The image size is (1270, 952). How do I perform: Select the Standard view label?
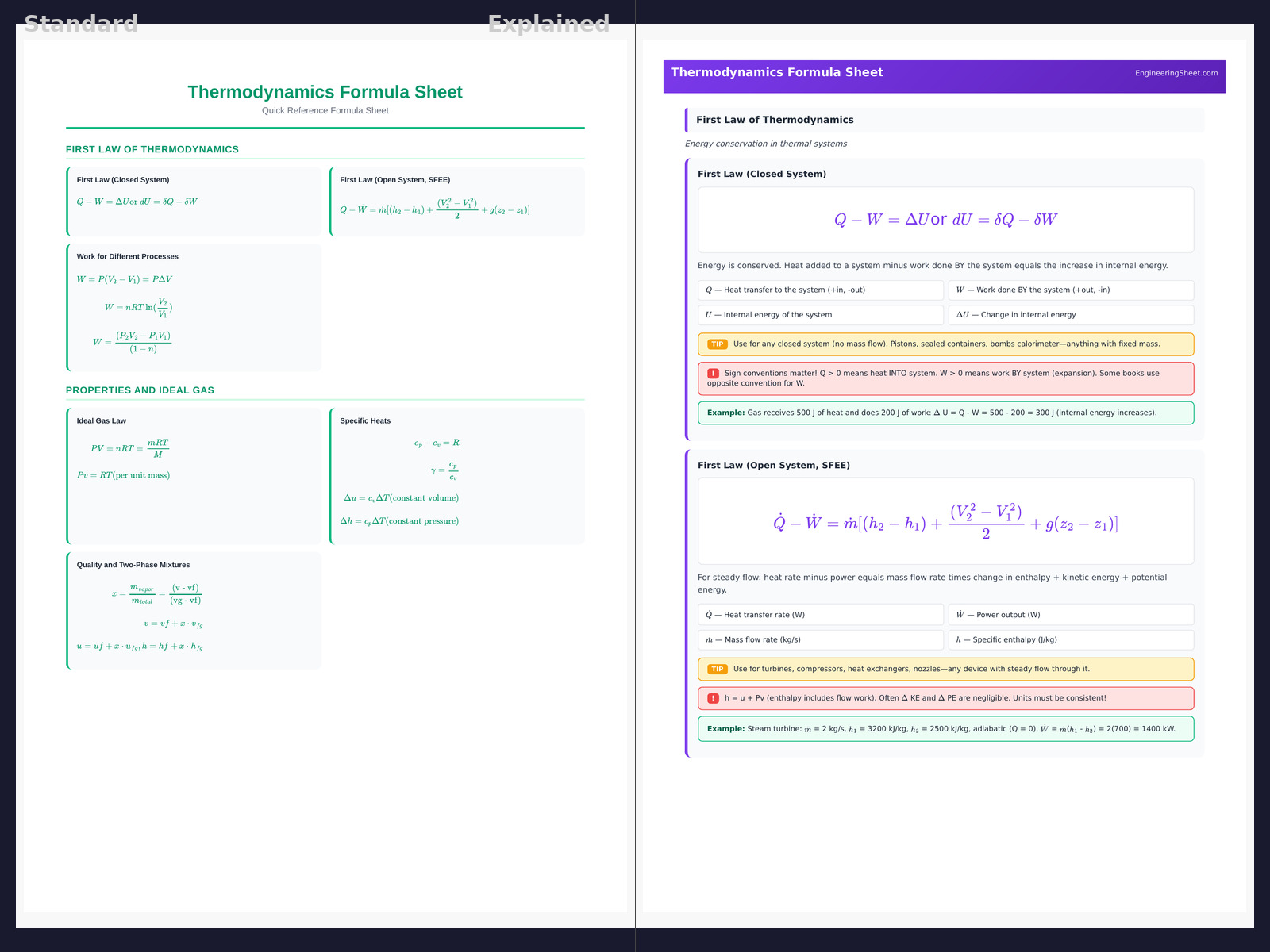(x=81, y=24)
